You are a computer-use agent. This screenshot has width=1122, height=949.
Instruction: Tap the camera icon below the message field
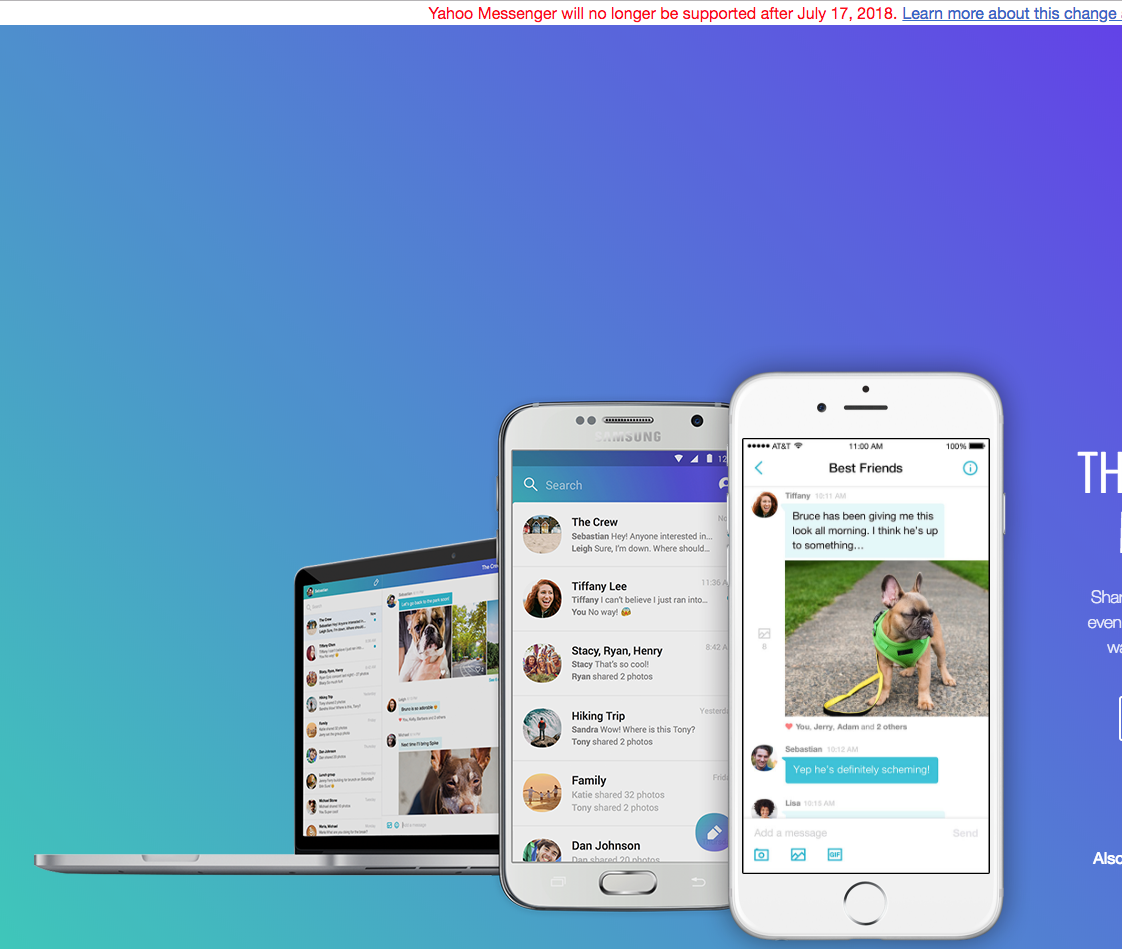[762, 855]
